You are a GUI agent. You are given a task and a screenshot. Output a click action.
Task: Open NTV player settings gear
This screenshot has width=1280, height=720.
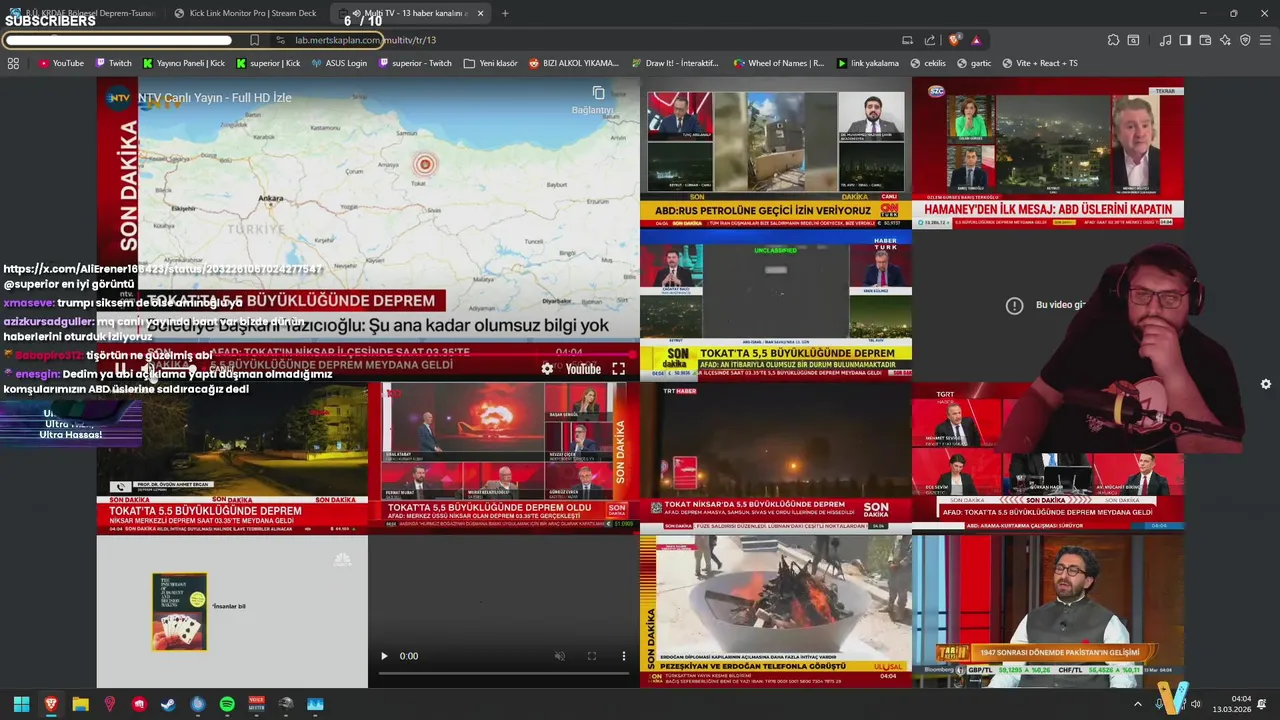(547, 368)
